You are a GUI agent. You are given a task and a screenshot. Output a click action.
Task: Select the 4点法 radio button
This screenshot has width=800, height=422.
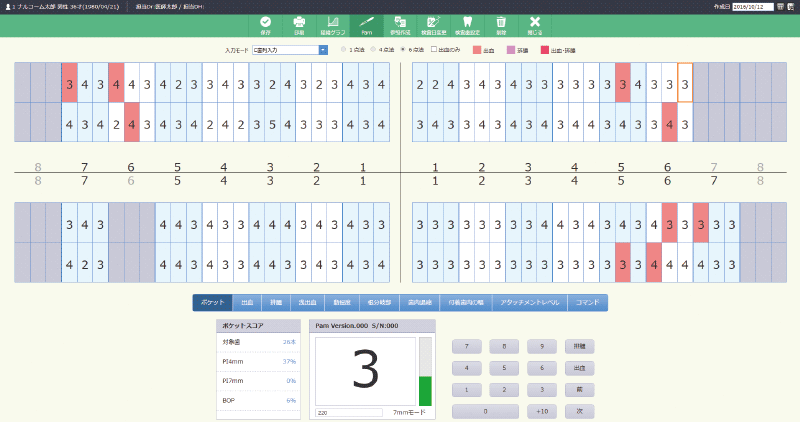pyautogui.click(x=373, y=49)
